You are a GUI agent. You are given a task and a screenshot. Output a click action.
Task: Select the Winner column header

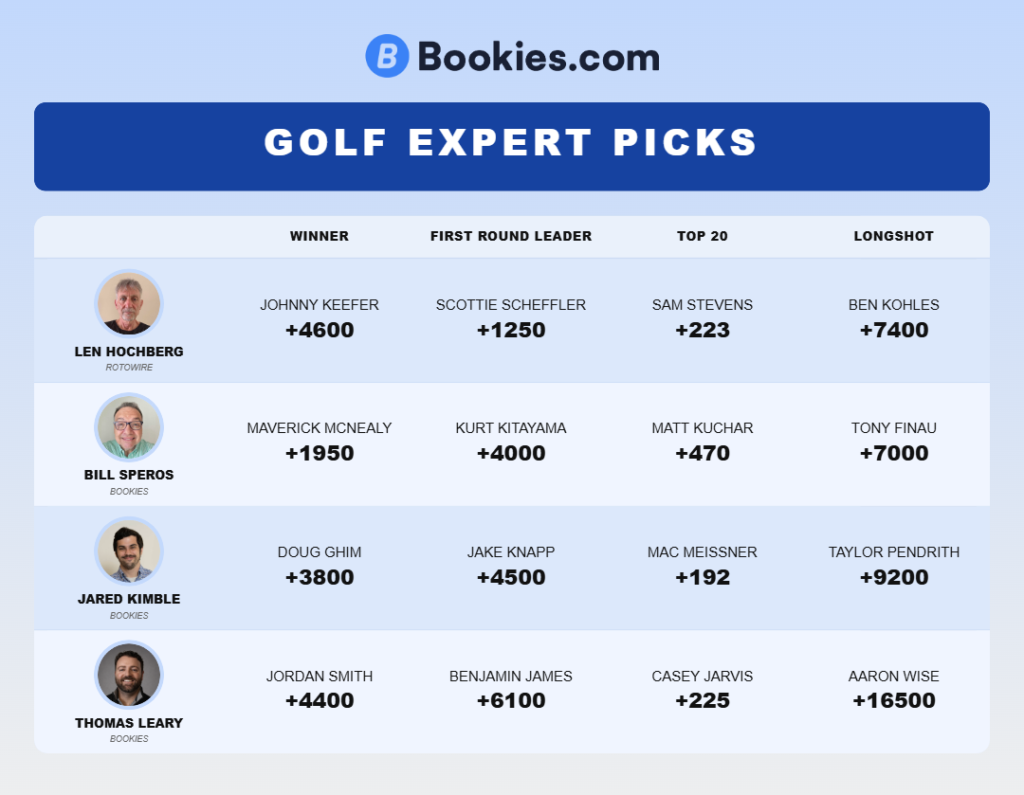pyautogui.click(x=319, y=236)
